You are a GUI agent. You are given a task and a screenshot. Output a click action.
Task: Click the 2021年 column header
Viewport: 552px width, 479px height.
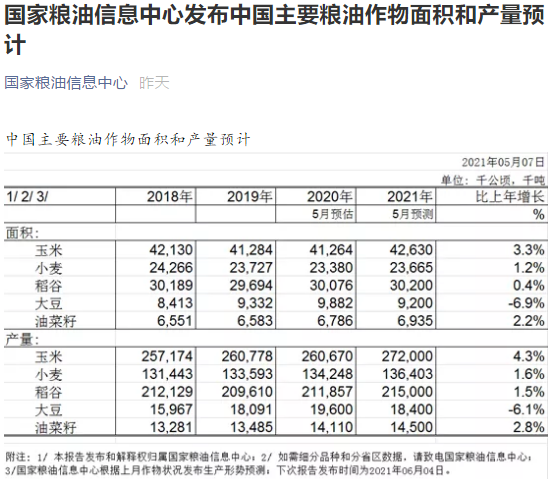pyautogui.click(x=410, y=196)
